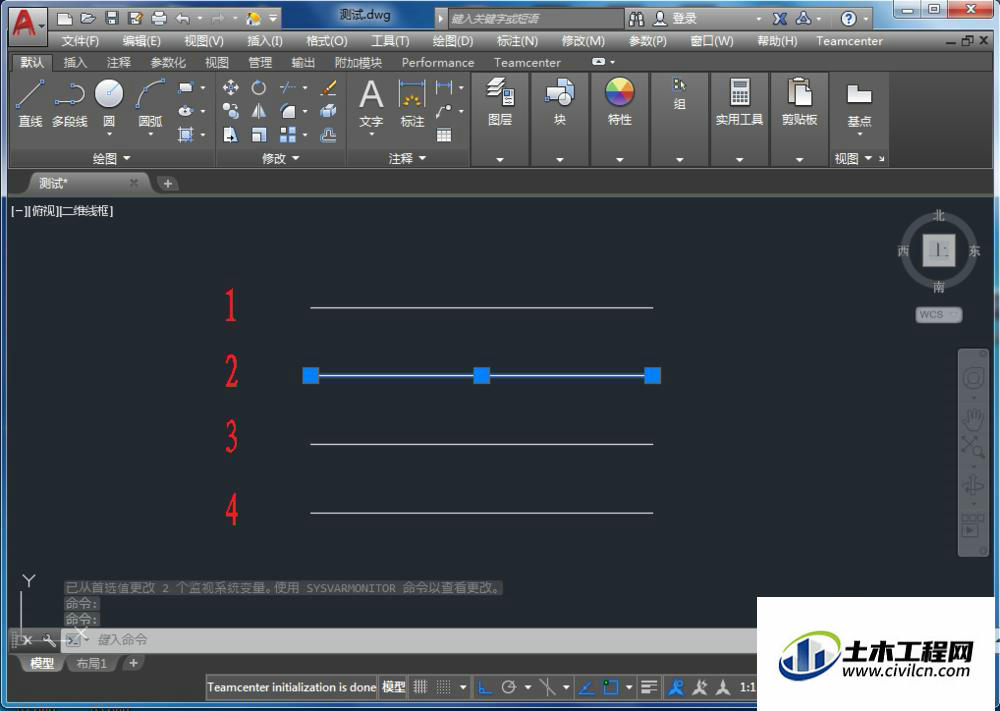Click the Array tool icon

pos(288,135)
